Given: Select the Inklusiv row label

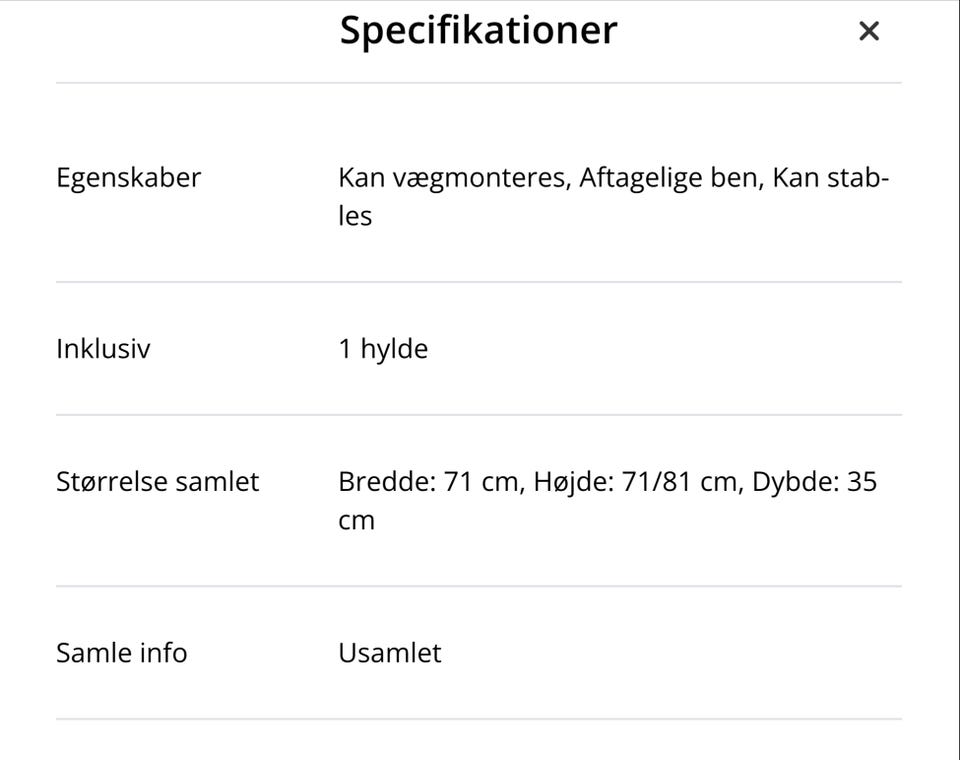Looking at the screenshot, I should 103,349.
